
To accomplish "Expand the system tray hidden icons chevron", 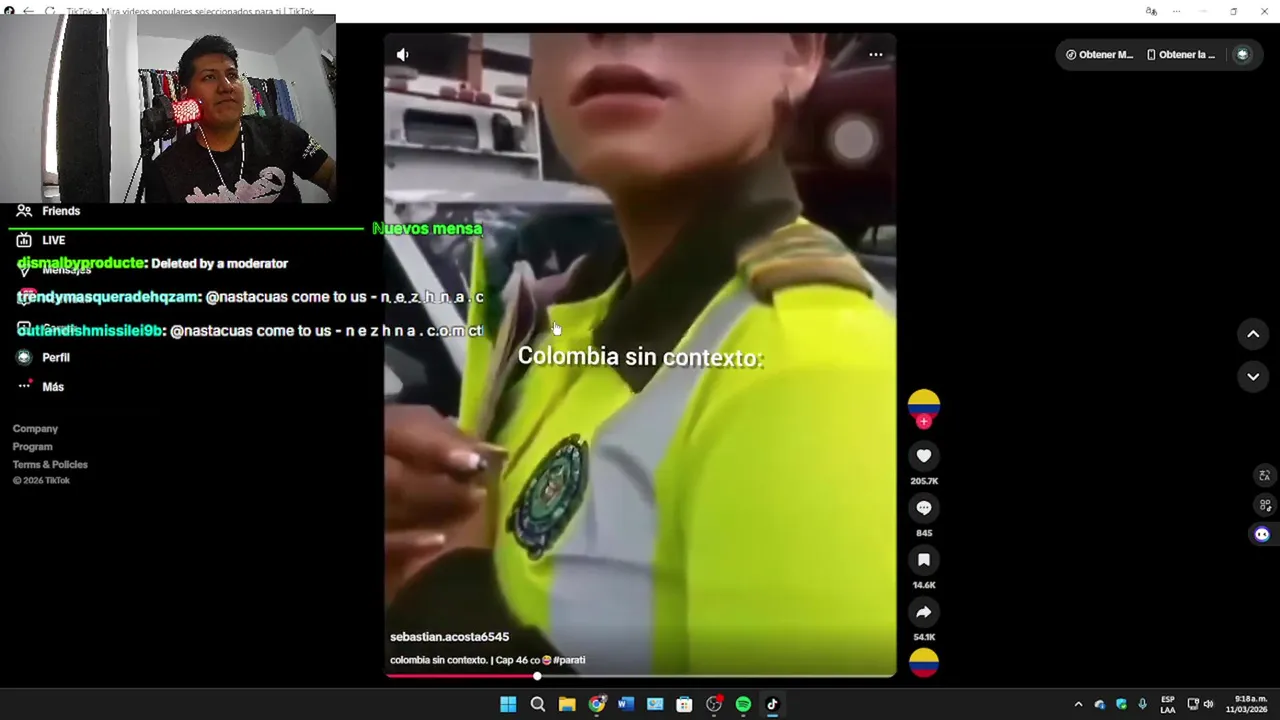I will [x=1078, y=704].
